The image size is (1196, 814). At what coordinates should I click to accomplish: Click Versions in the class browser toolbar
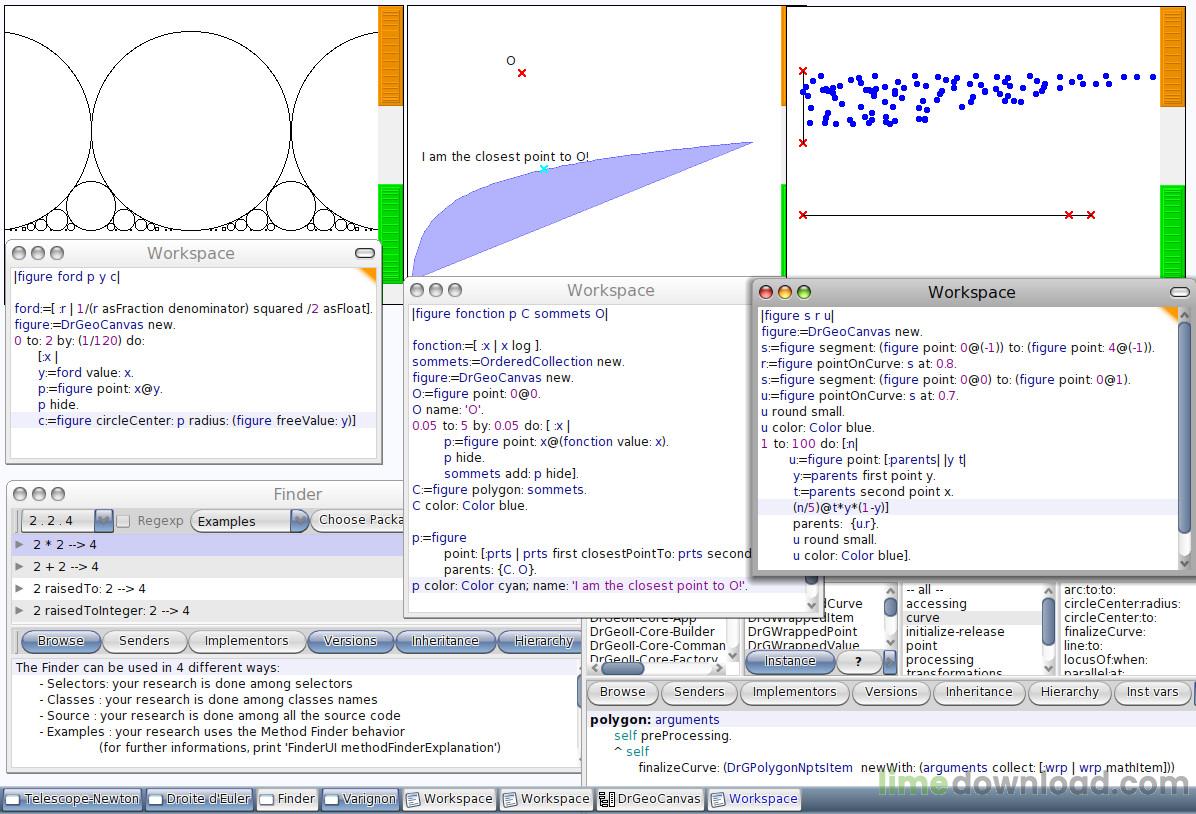pyautogui.click(x=891, y=692)
